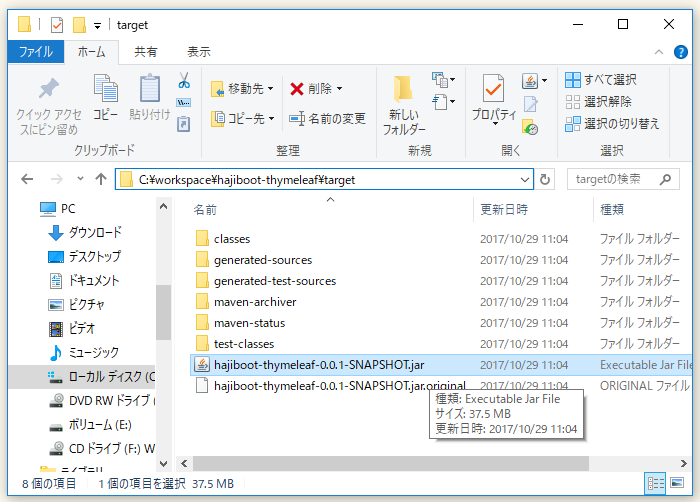700x502 pixels.
Task: Click the horizontal scrollbar thumb in the file list
Action: [x=391, y=464]
